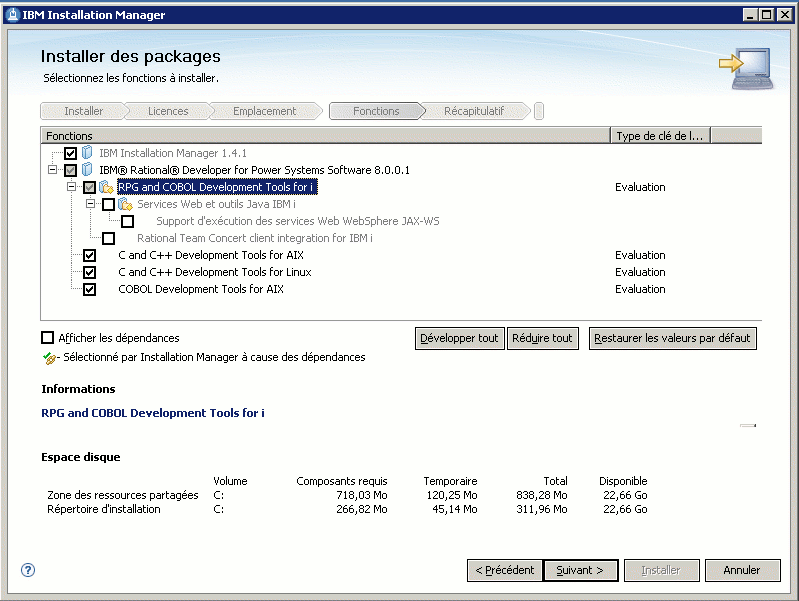This screenshot has width=799, height=601.
Task: Go to the Licences wizard step
Action: [x=168, y=111]
